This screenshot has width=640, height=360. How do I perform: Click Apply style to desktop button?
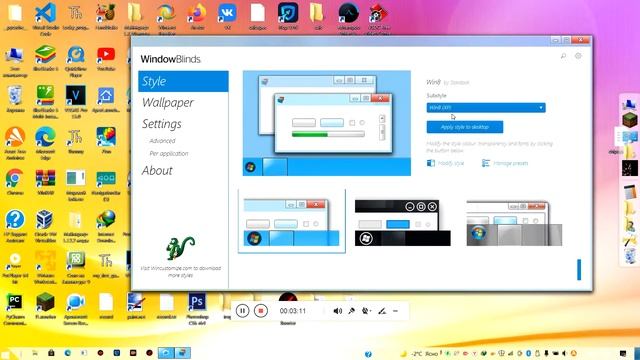click(x=464, y=127)
